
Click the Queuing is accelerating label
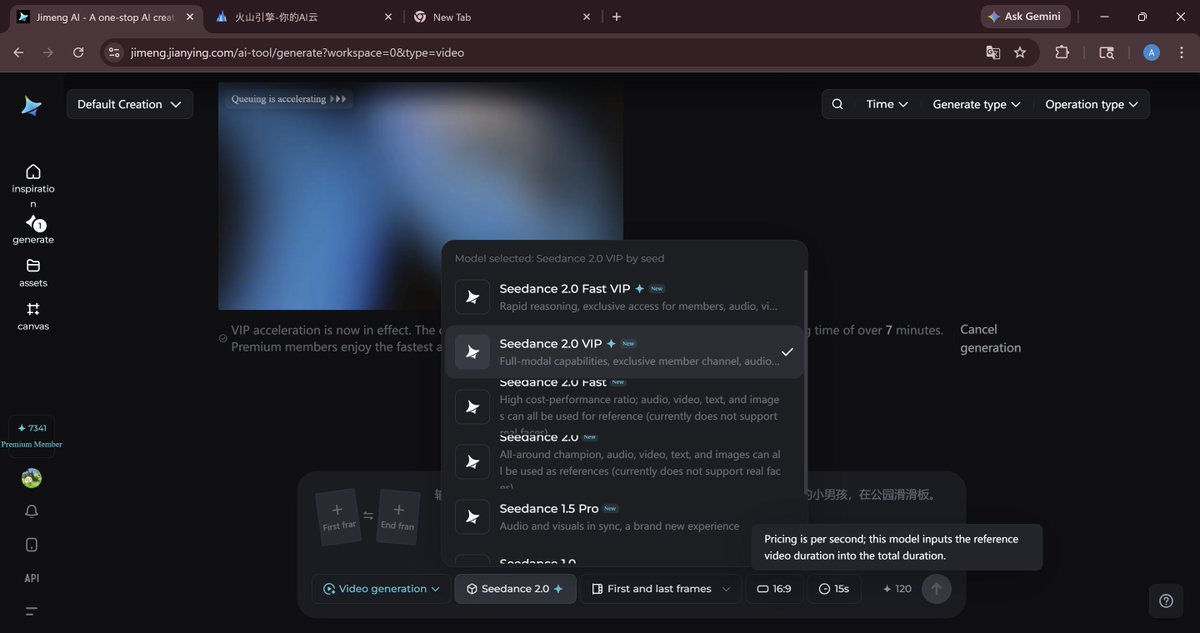(289, 99)
